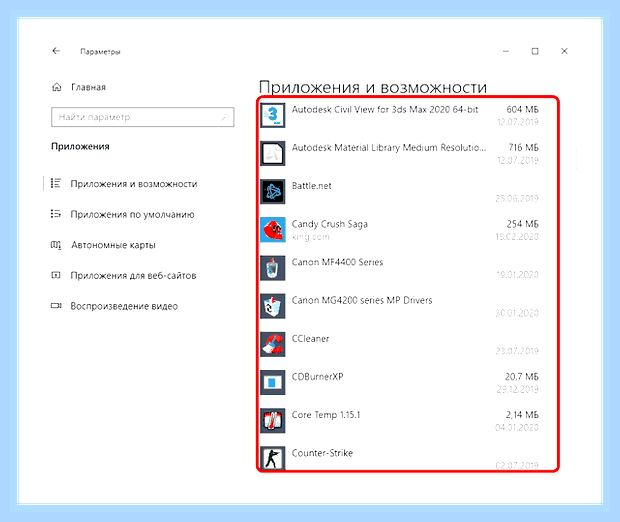This screenshot has width=620, height=522.
Task: Select Canon MG4200 series MP Drivers
Action: [x=362, y=301]
